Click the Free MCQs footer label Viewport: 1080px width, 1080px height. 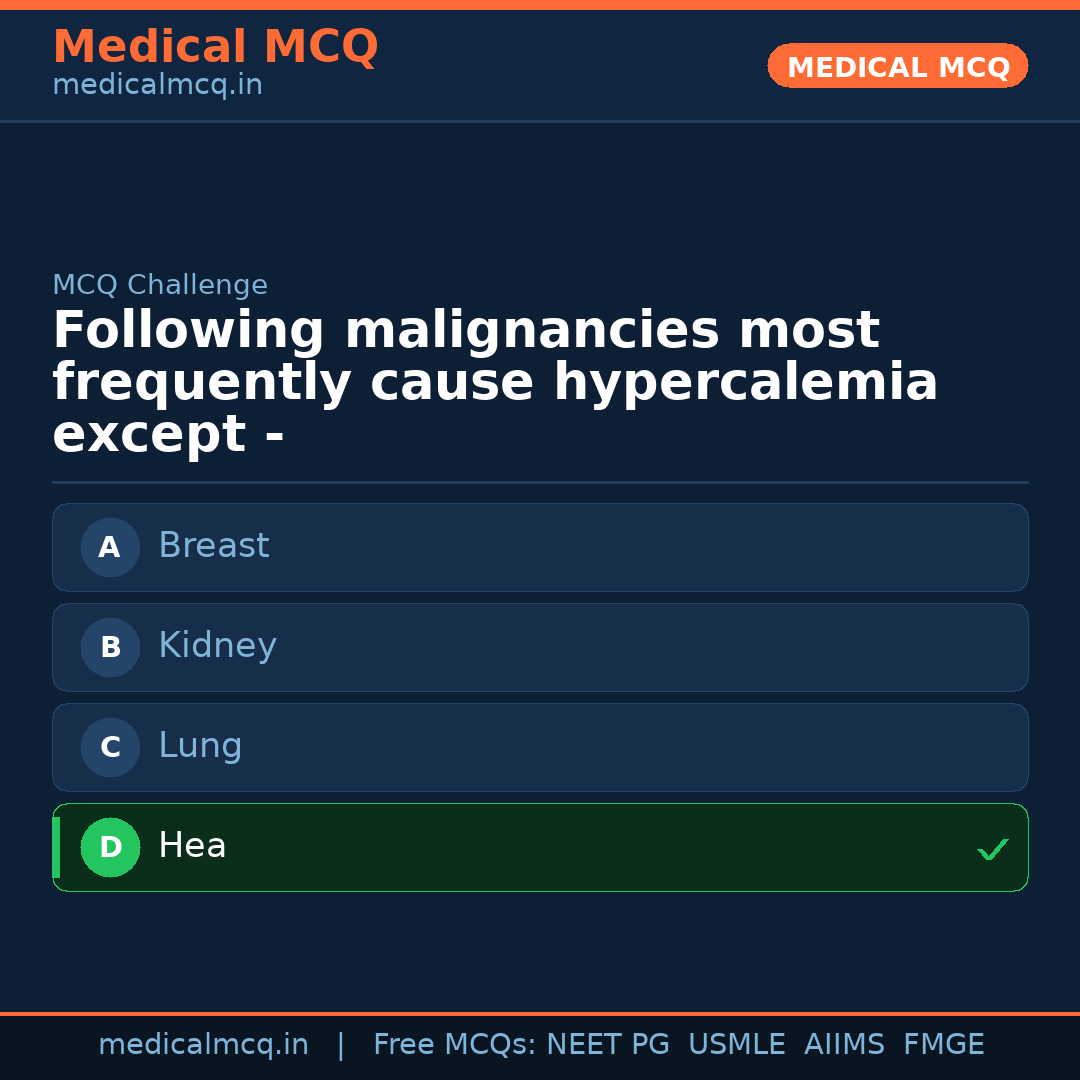point(455,1045)
